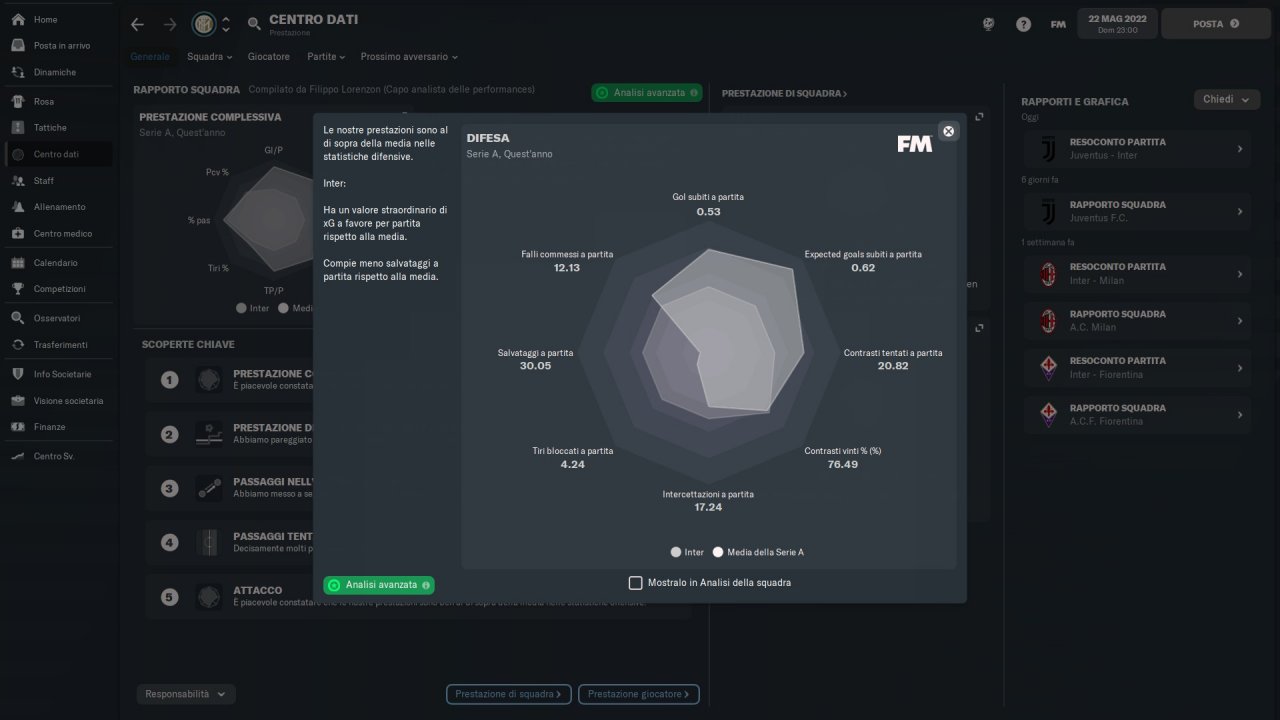The height and width of the screenshot is (720, 1280).
Task: Switch to the Giocatore tab
Action: pos(269,57)
